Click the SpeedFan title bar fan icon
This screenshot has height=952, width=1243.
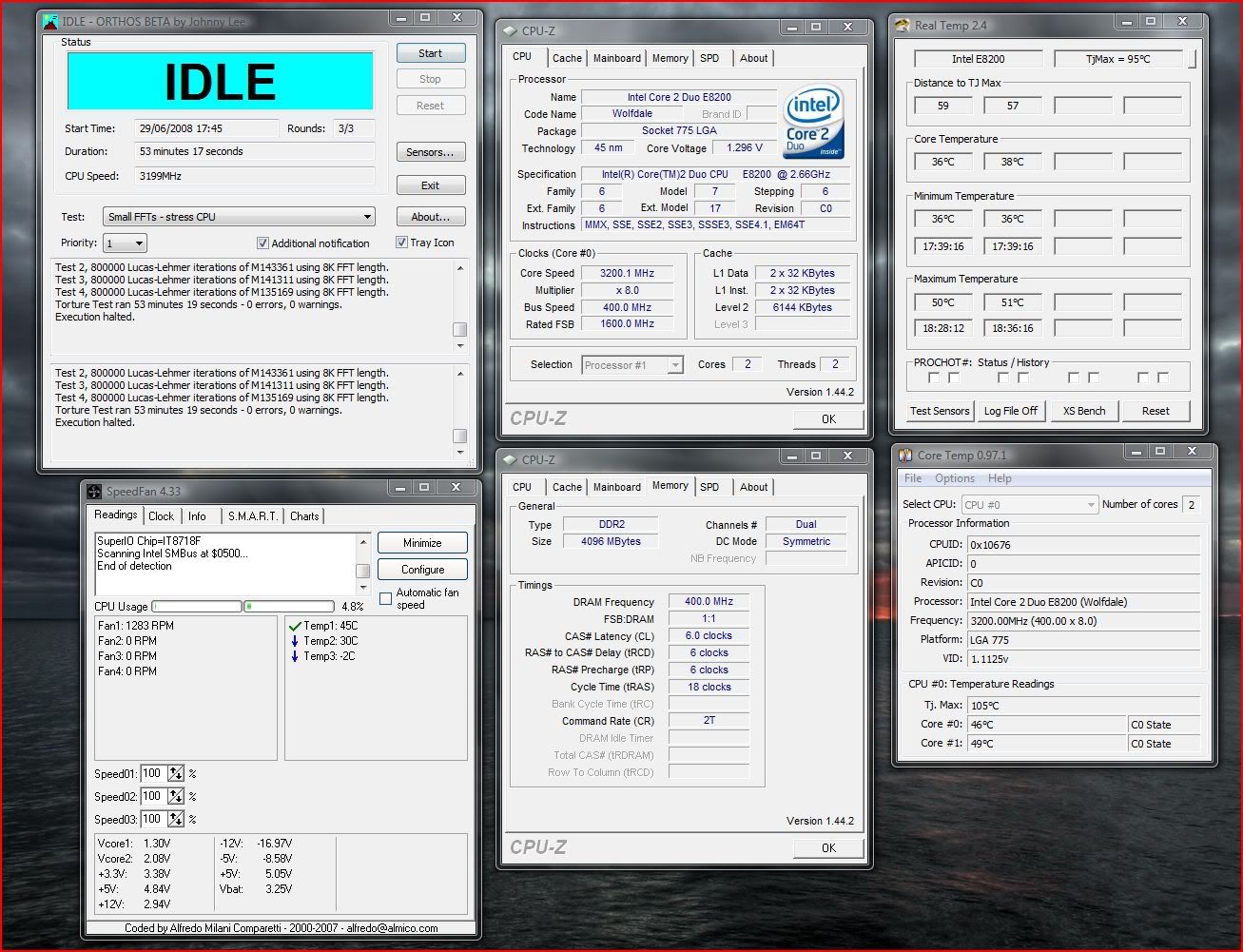pyautogui.click(x=94, y=492)
